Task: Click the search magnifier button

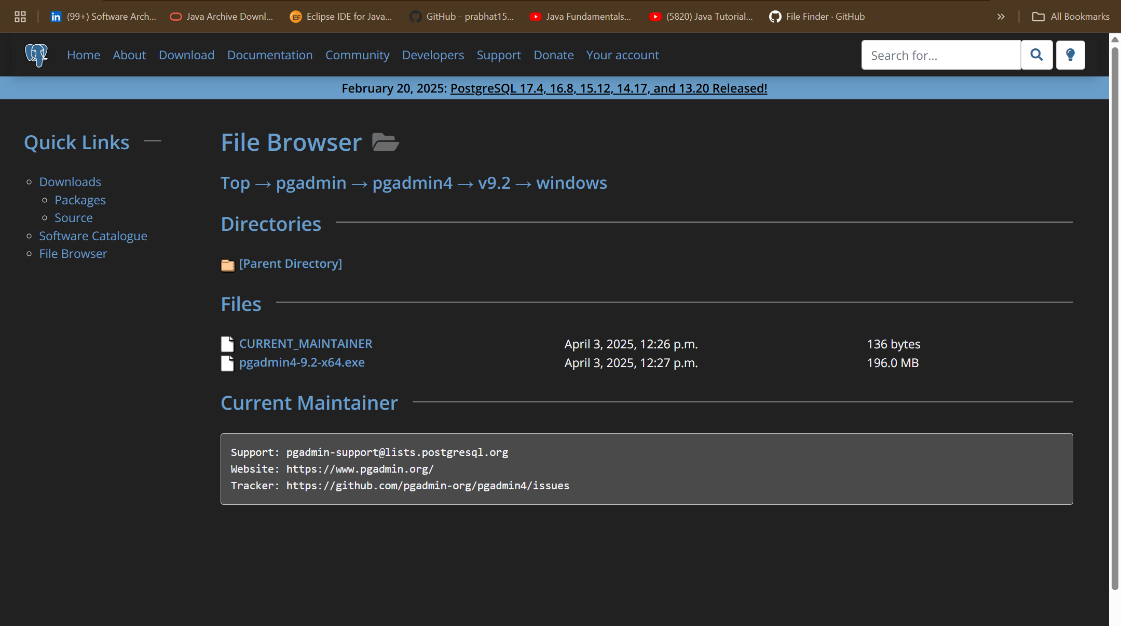Action: pyautogui.click(x=1037, y=55)
